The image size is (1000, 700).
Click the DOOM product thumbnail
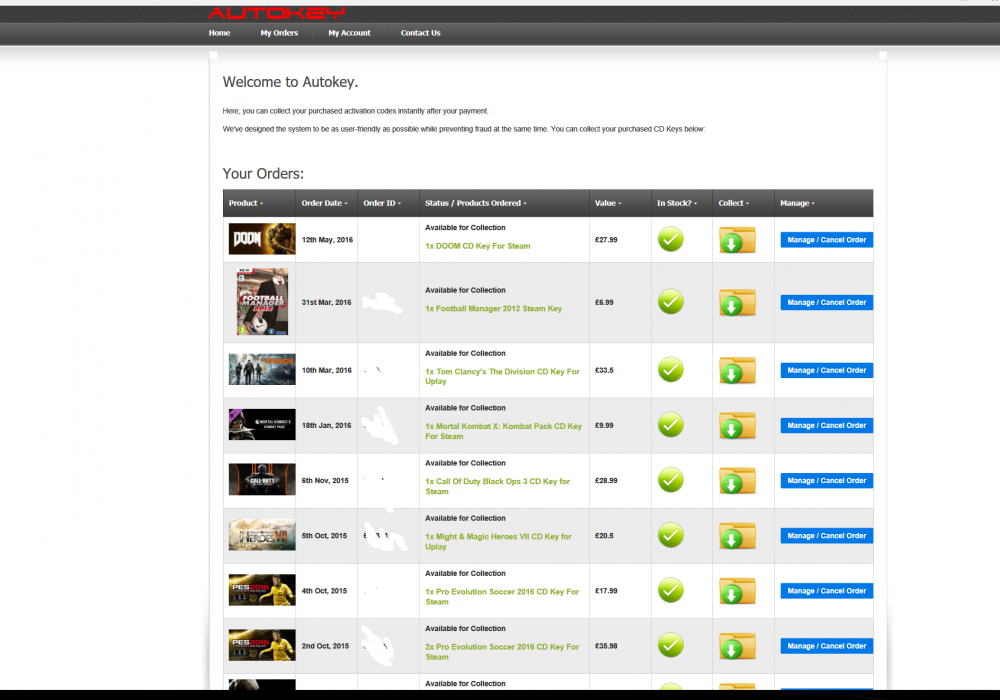coord(262,239)
